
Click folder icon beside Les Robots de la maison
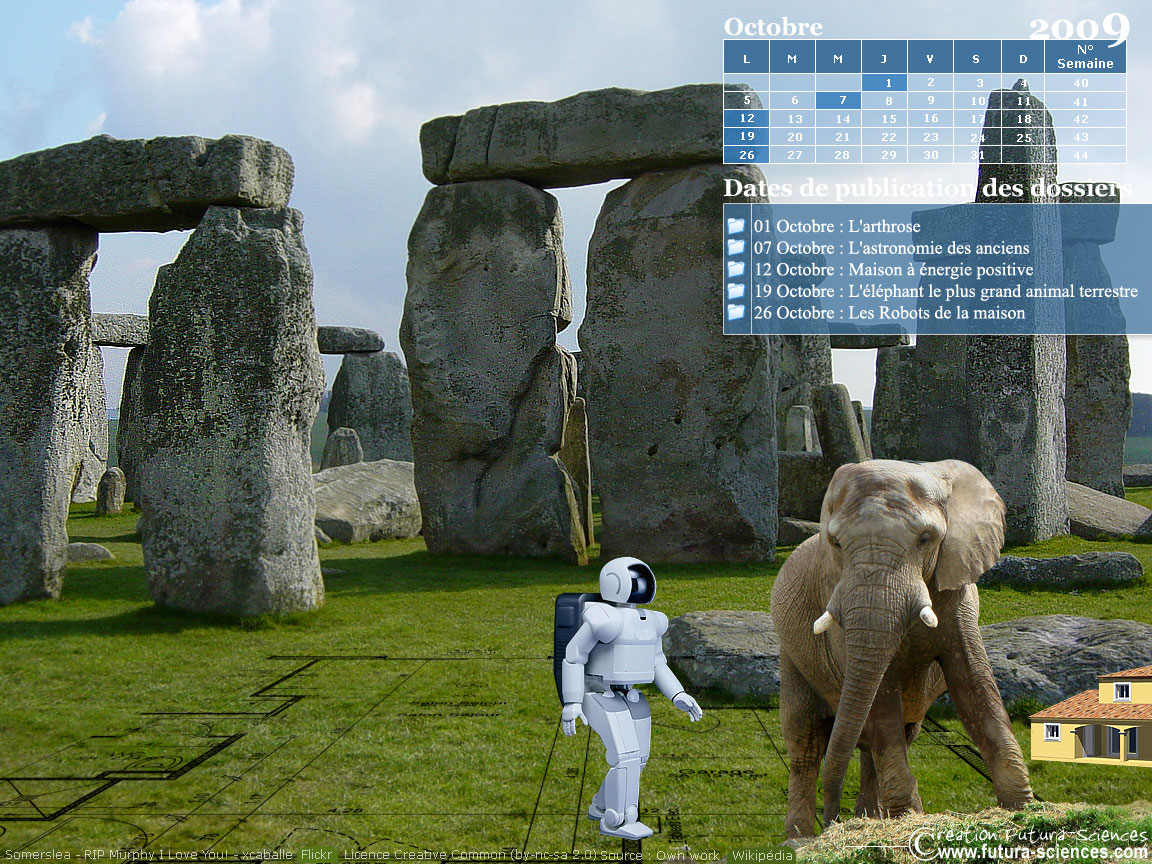click(736, 312)
